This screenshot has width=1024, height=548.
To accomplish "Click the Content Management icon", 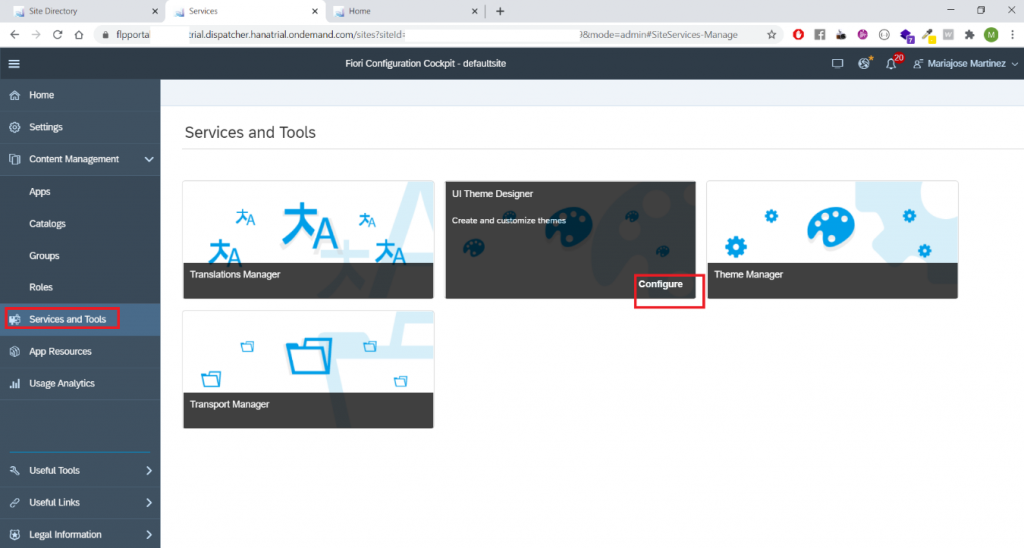I will (14, 159).
